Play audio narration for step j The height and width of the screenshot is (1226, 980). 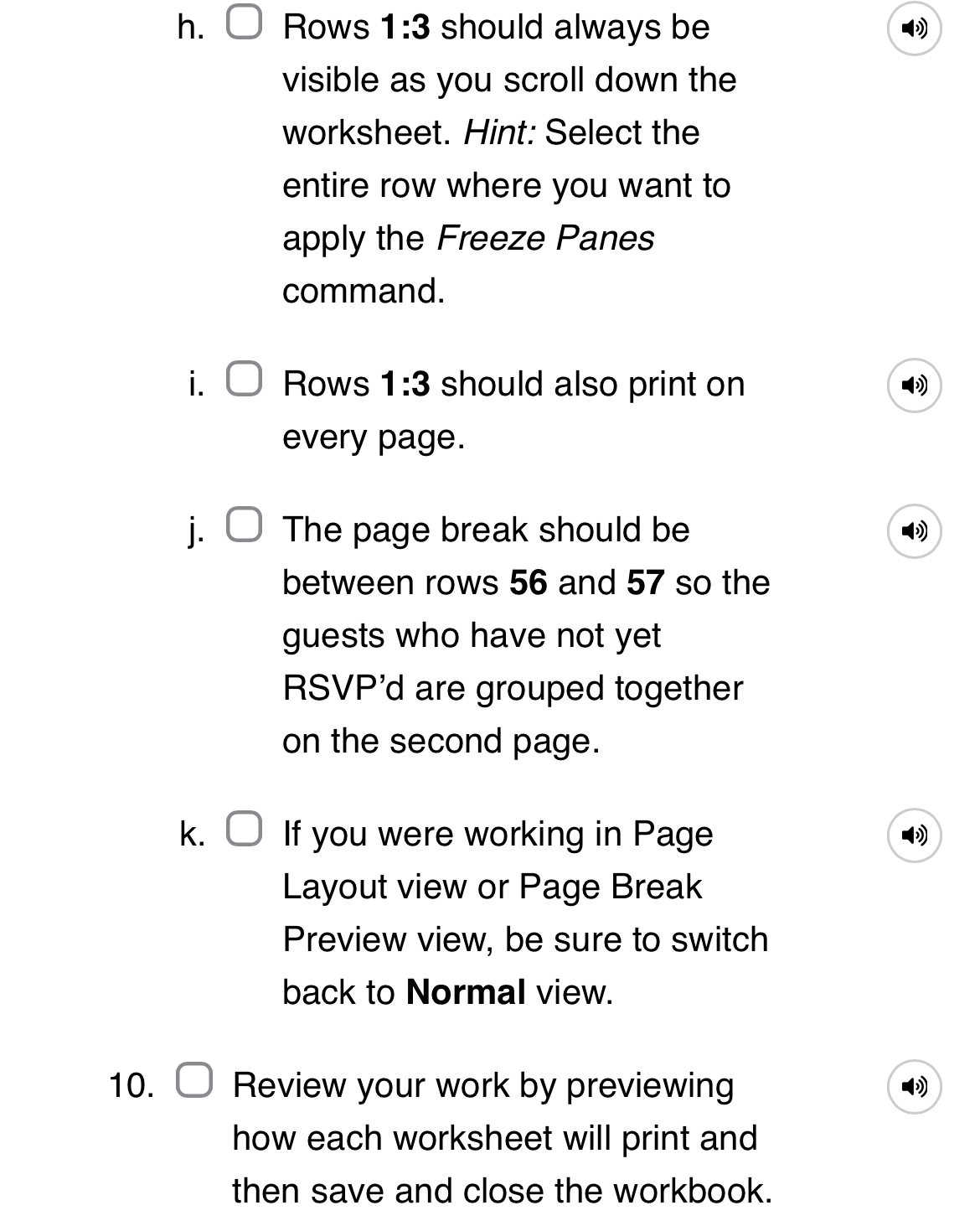pos(915,531)
